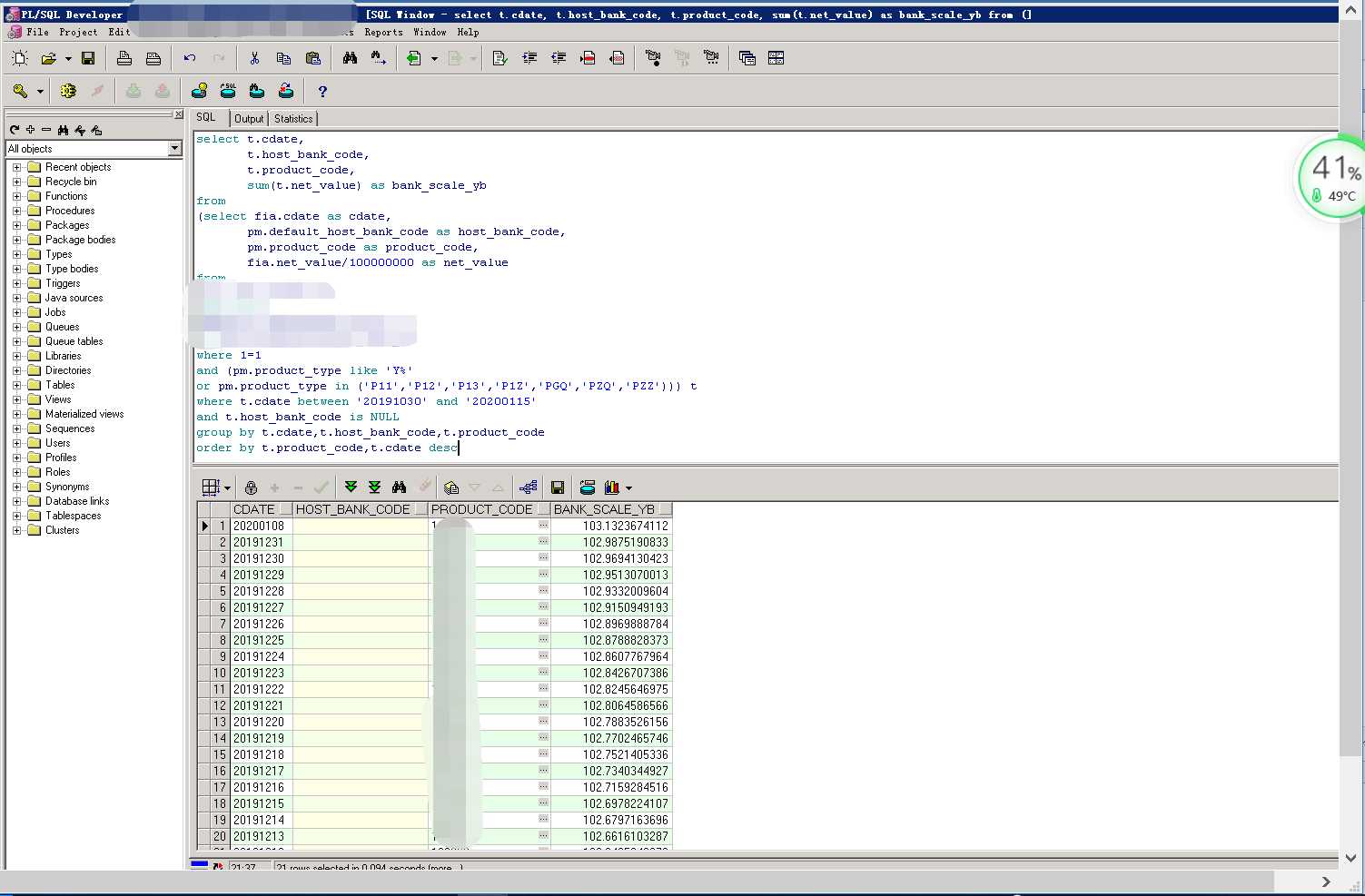Open the Project menu

[x=78, y=32]
